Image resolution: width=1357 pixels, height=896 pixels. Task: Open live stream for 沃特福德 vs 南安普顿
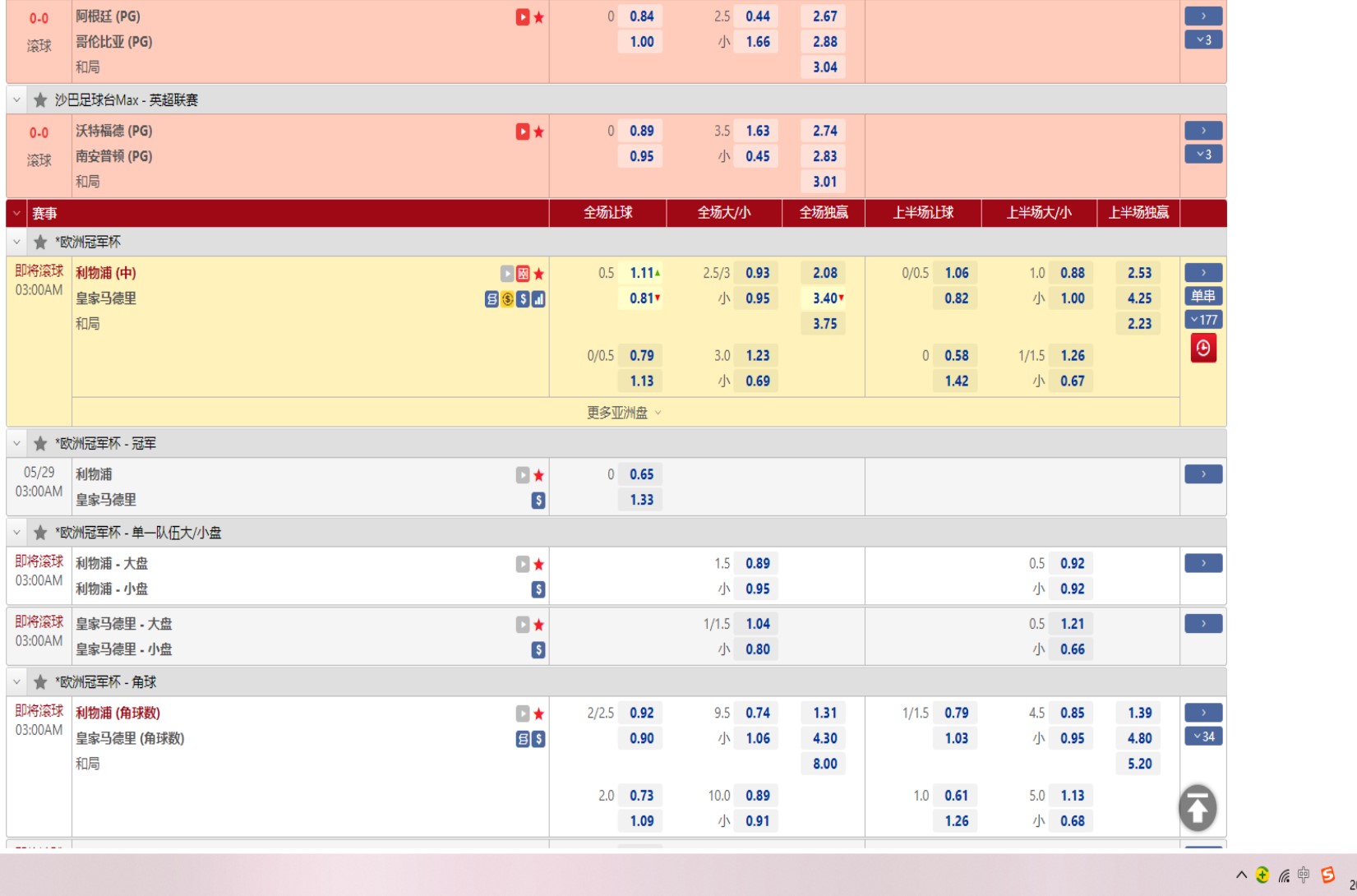tap(522, 132)
